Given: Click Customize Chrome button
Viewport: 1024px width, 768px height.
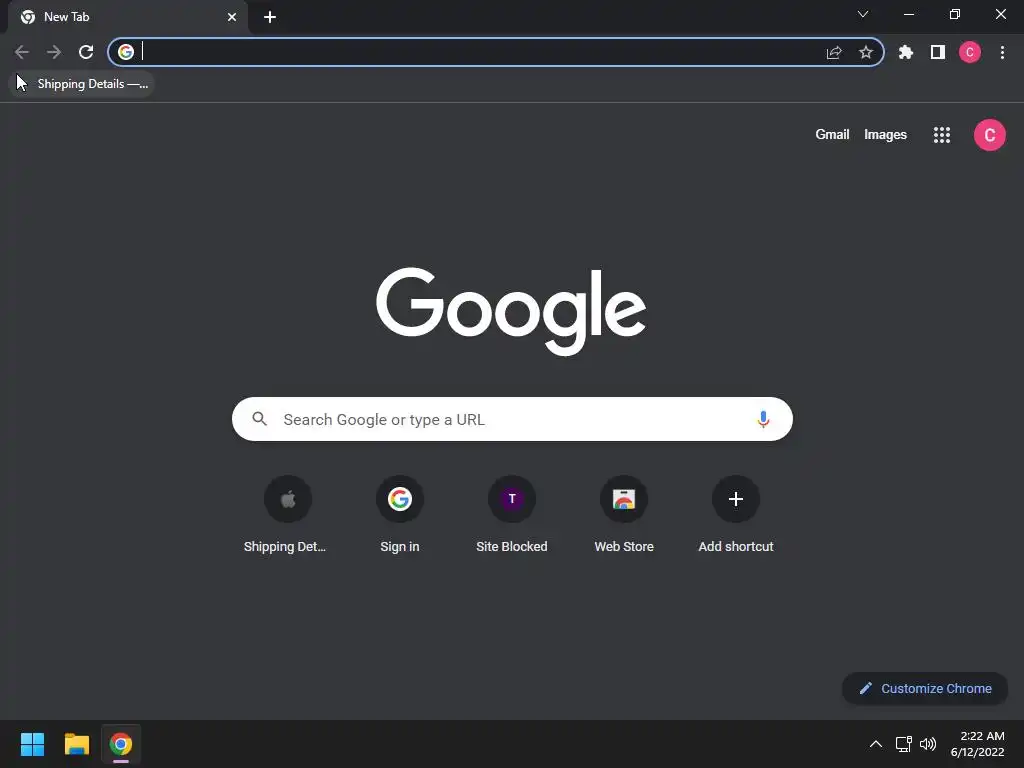Looking at the screenshot, I should [925, 688].
